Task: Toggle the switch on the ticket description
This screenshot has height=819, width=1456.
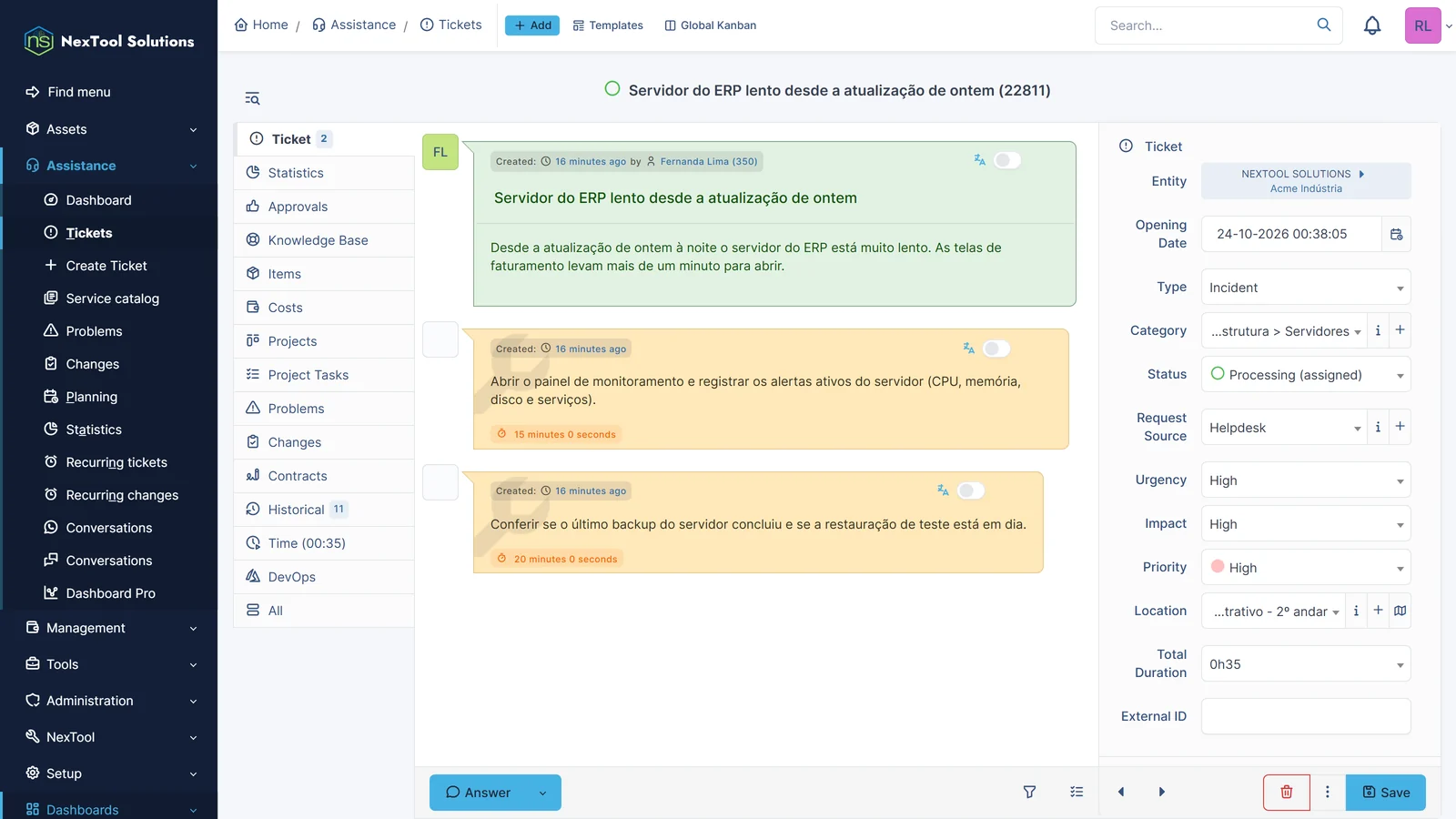Action: [1007, 160]
